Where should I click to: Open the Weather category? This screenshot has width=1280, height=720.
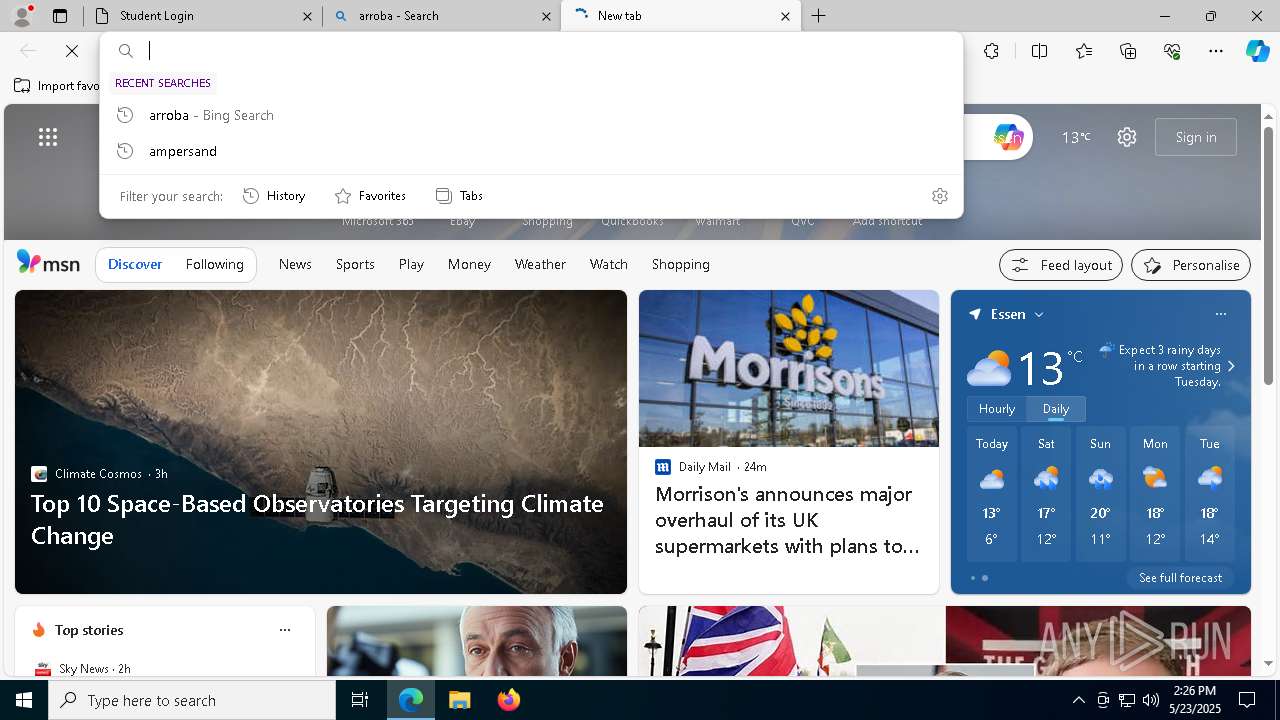[540, 264]
